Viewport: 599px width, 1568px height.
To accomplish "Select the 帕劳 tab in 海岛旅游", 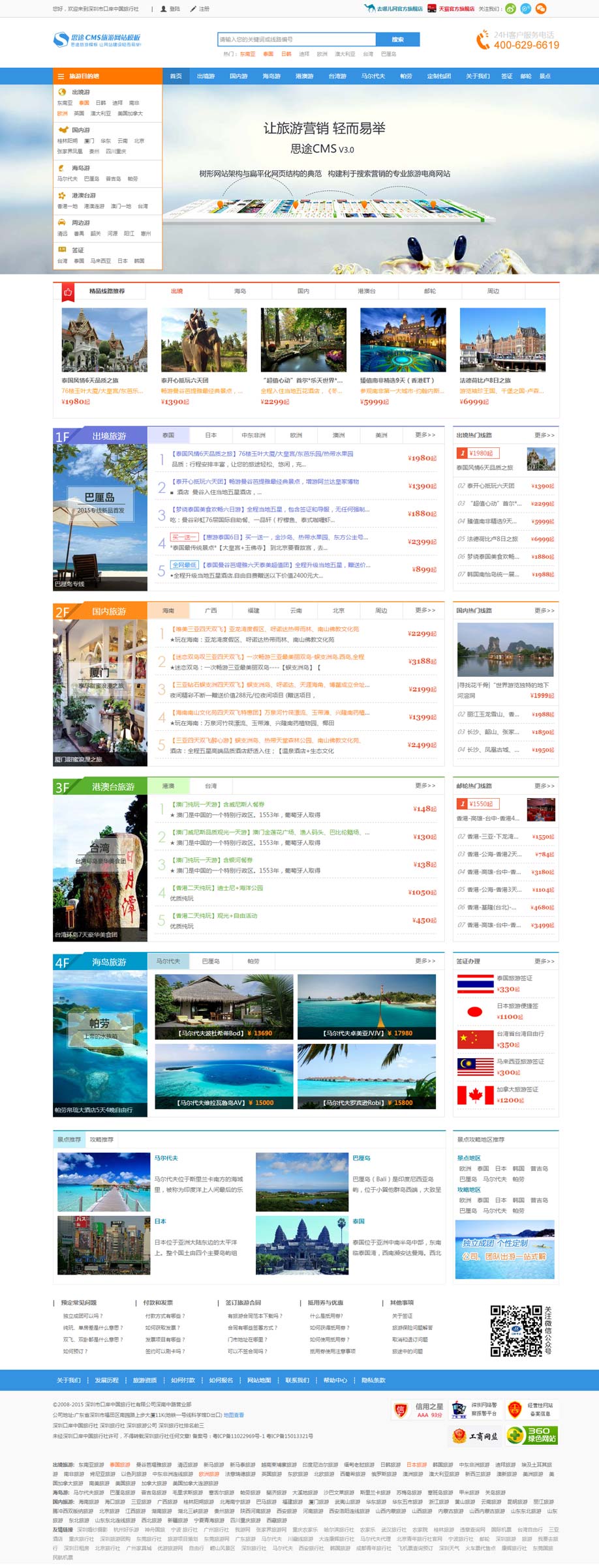I will pos(254,962).
